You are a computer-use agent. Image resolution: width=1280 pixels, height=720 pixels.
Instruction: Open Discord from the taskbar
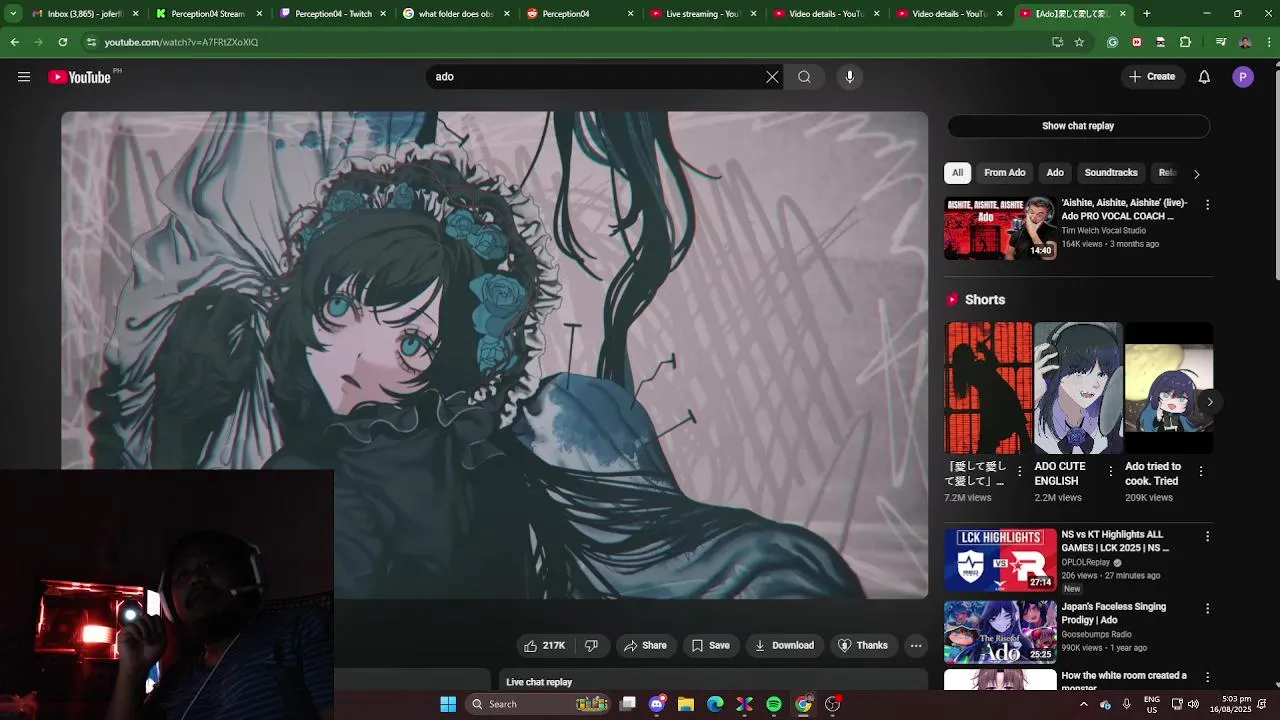point(657,704)
